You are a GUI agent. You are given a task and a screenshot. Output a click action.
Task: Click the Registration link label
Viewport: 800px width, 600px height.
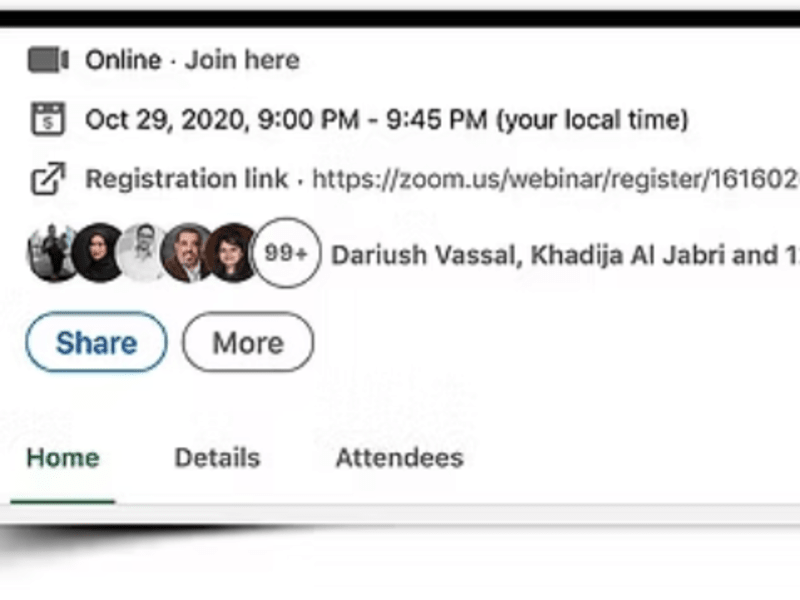pyautogui.click(x=187, y=179)
